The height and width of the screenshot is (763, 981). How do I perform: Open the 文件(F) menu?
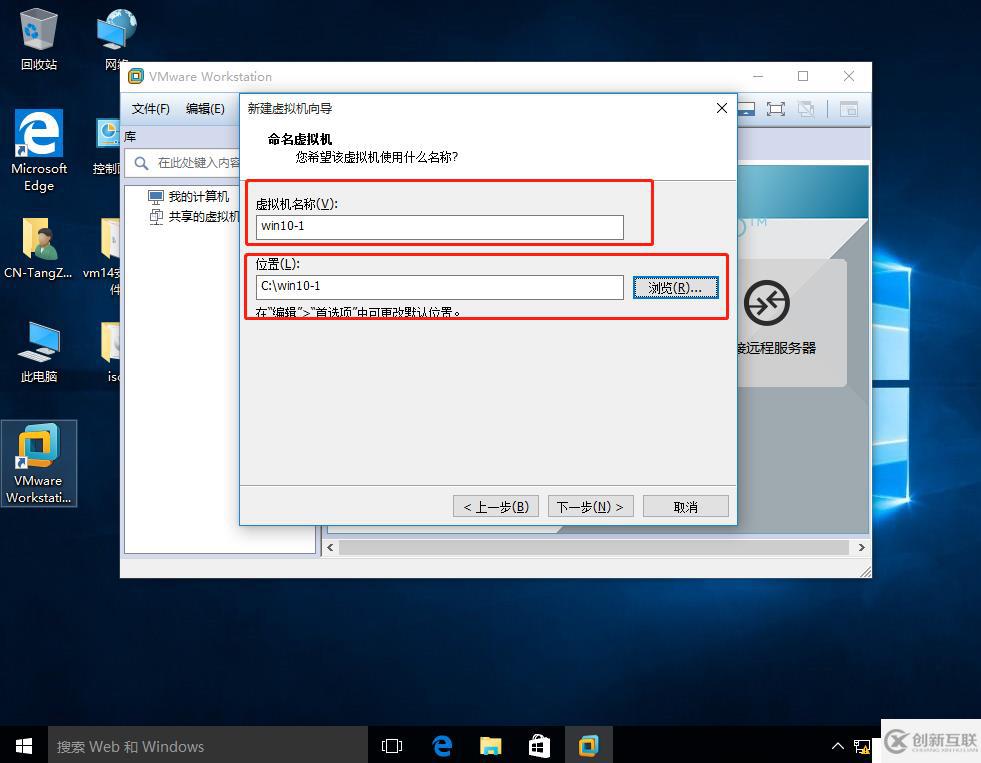point(151,109)
